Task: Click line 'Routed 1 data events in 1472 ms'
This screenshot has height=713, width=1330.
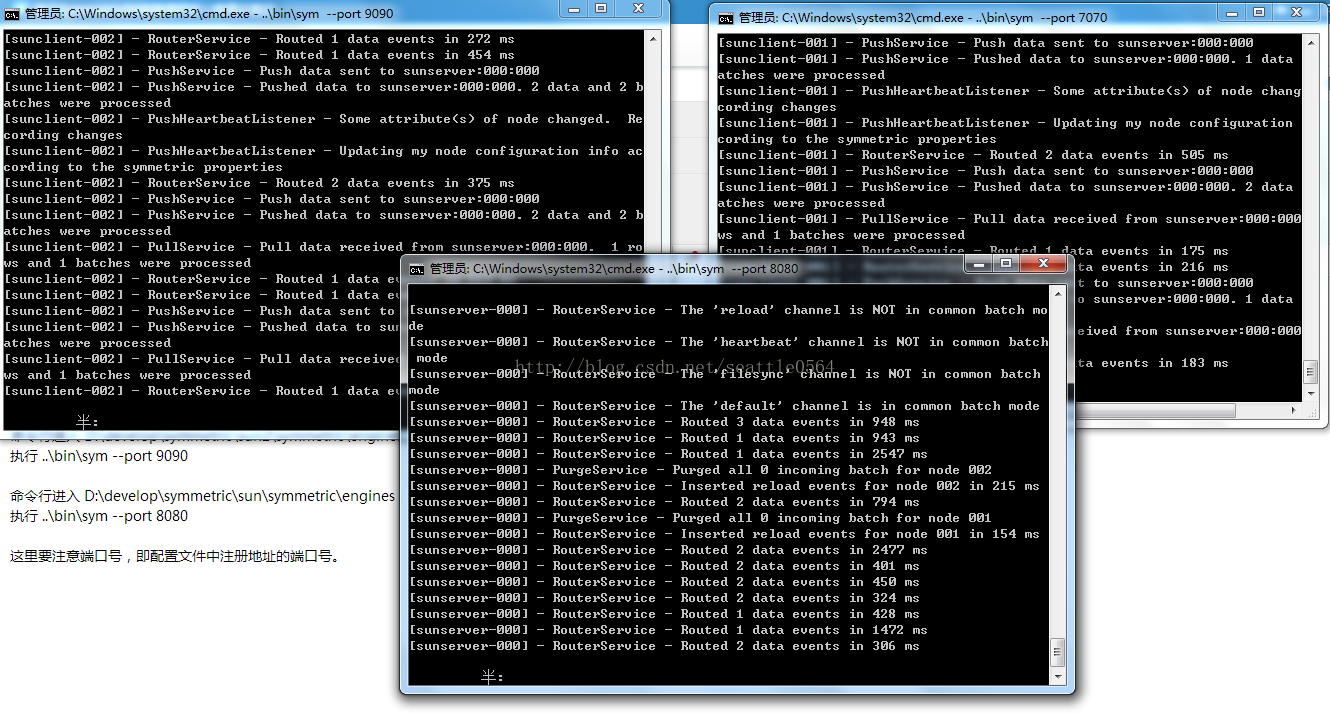Action: tap(668, 630)
